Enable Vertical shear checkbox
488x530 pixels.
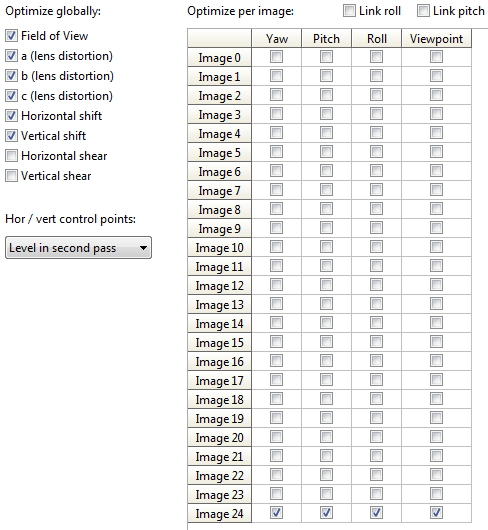pyautogui.click(x=11, y=176)
